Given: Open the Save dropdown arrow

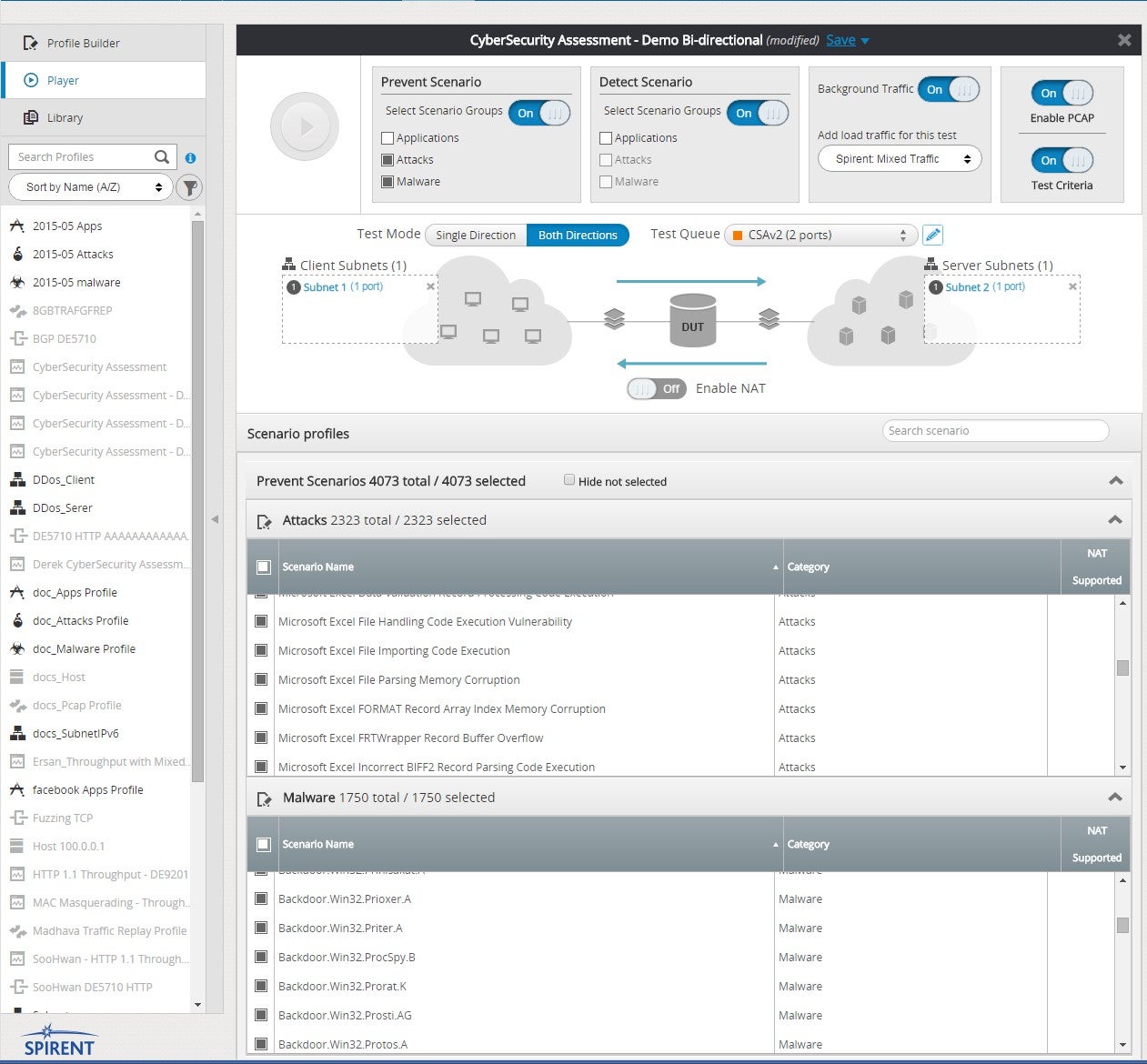Looking at the screenshot, I should (865, 41).
